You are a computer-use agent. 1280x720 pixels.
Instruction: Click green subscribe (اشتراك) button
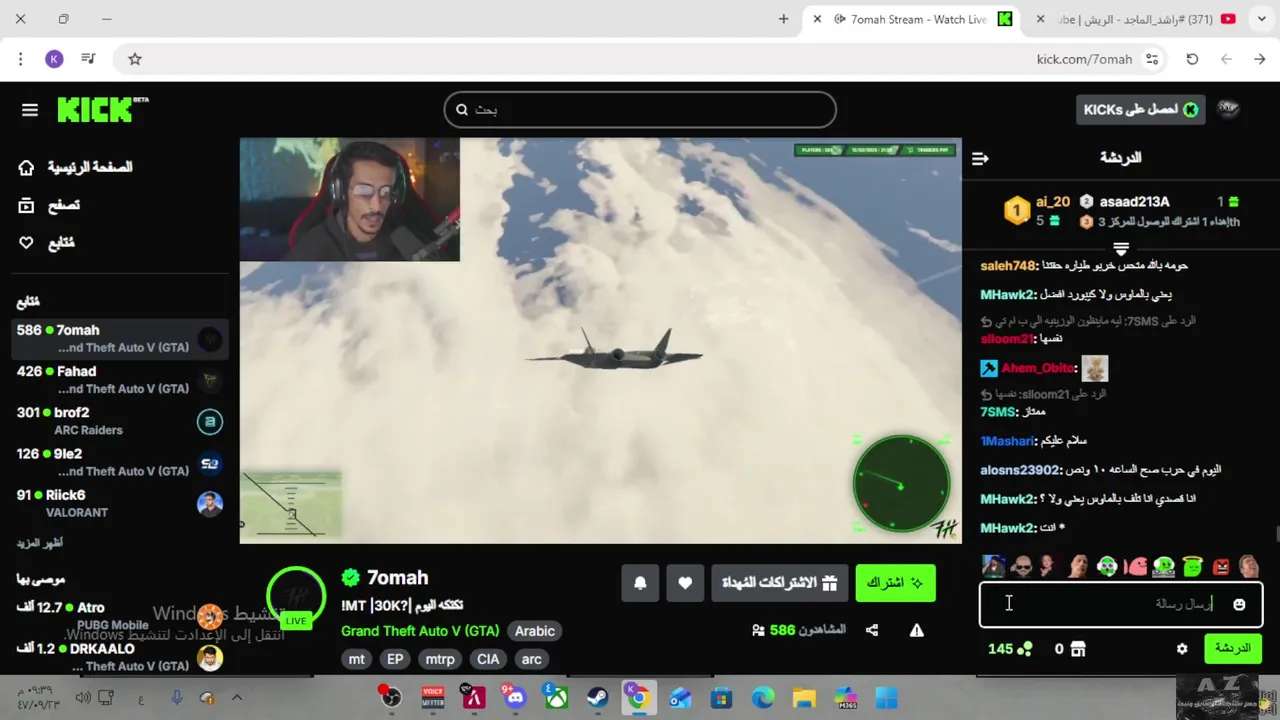pyautogui.click(x=895, y=583)
